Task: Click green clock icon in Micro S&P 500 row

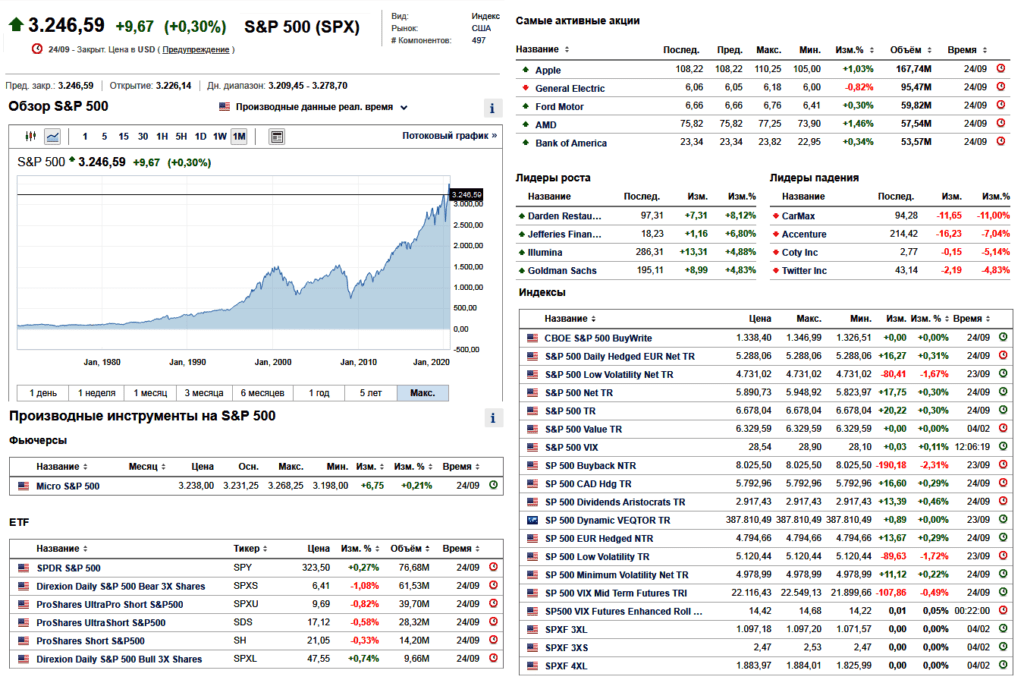Action: point(493,486)
